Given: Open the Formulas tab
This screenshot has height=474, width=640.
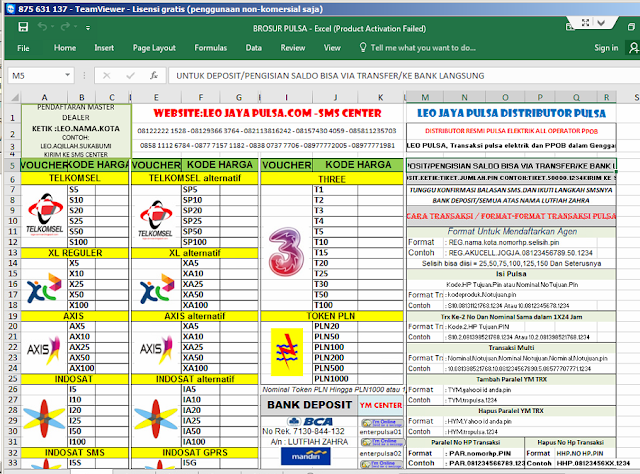Looking at the screenshot, I should (210, 48).
